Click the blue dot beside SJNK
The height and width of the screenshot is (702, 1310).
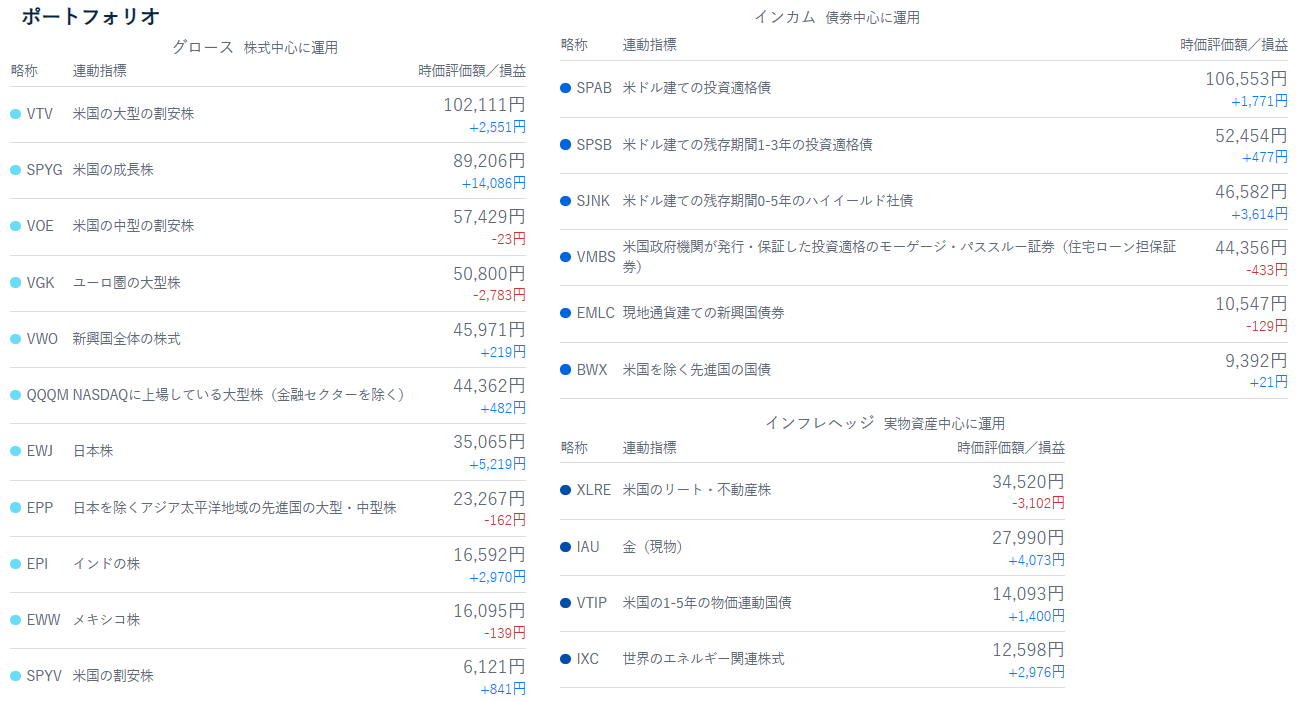(566, 201)
